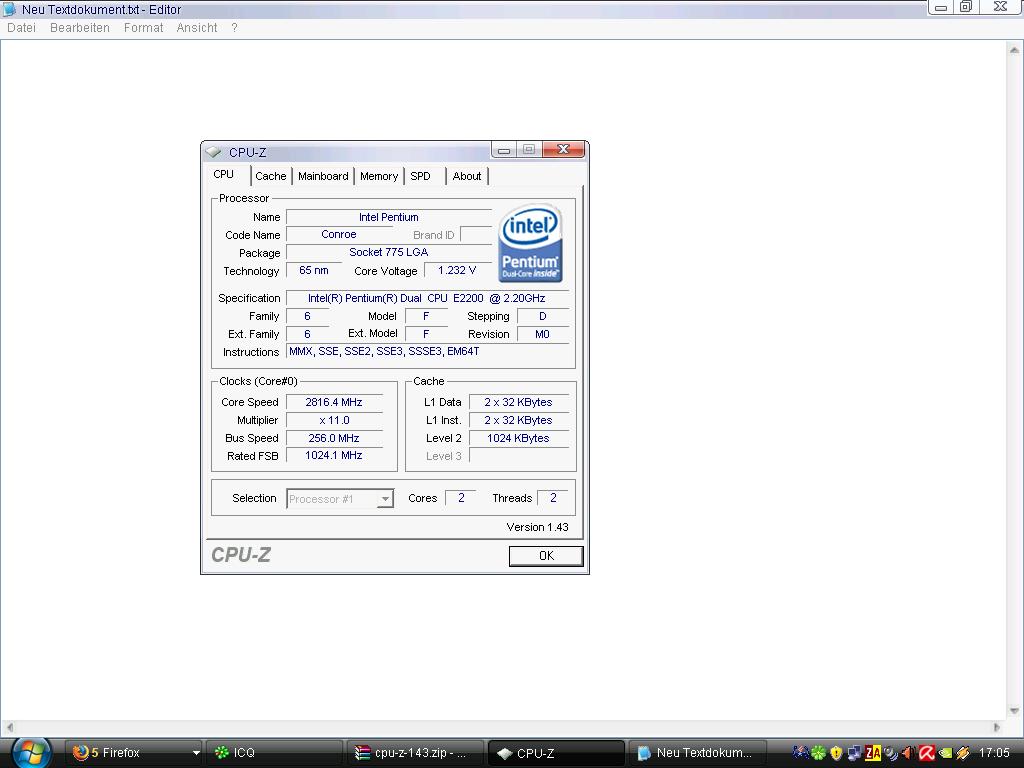
Task: Click the Core Speed value '2816.4 MHz'
Action: [x=334, y=402]
